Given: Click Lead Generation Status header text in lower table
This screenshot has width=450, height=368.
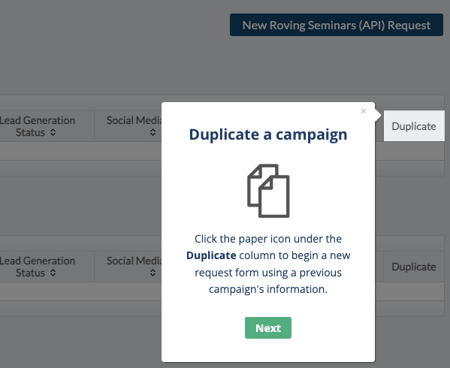Looking at the screenshot, I should pos(37,267).
